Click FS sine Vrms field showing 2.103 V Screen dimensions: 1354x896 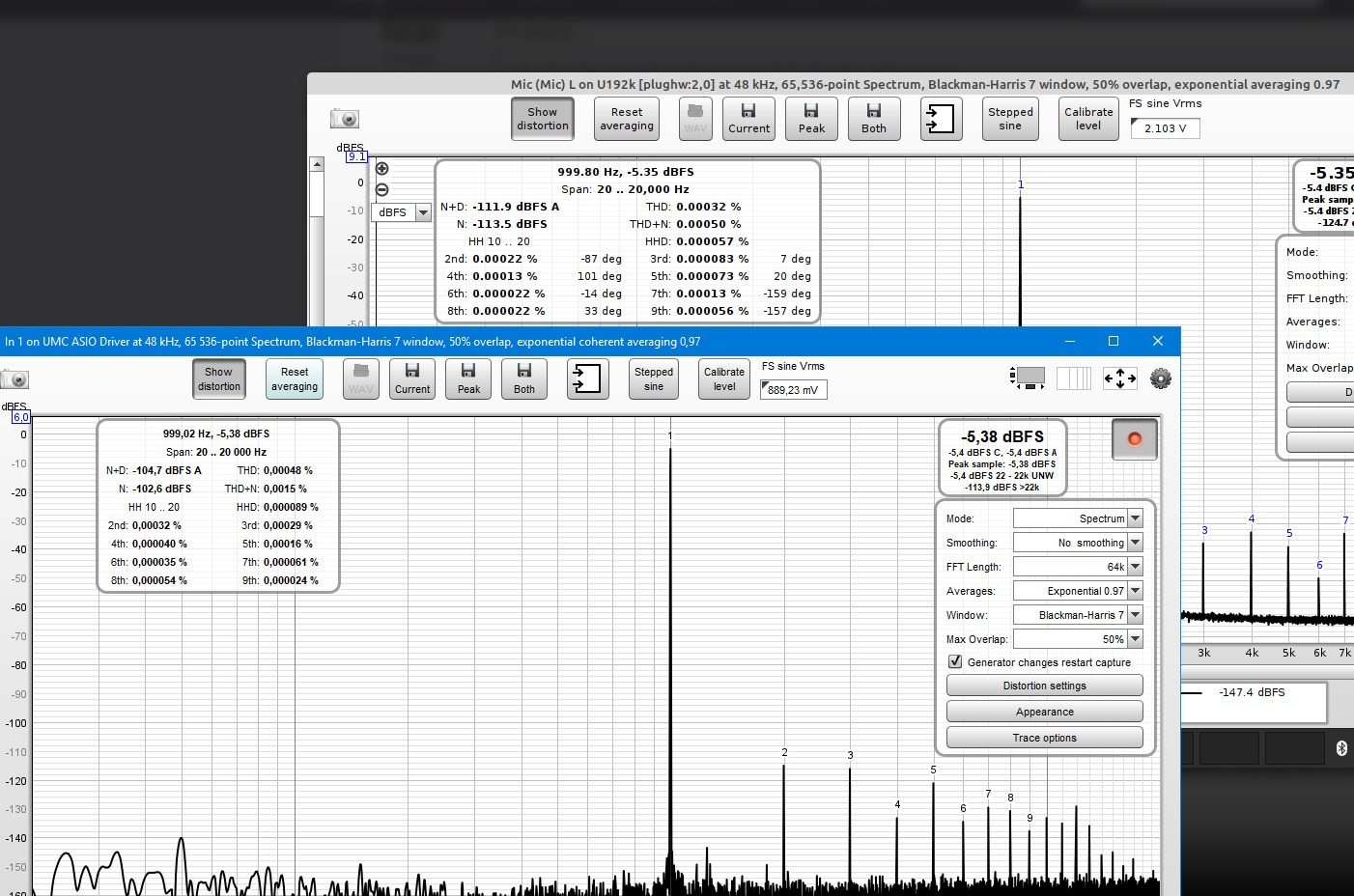pos(1165,128)
